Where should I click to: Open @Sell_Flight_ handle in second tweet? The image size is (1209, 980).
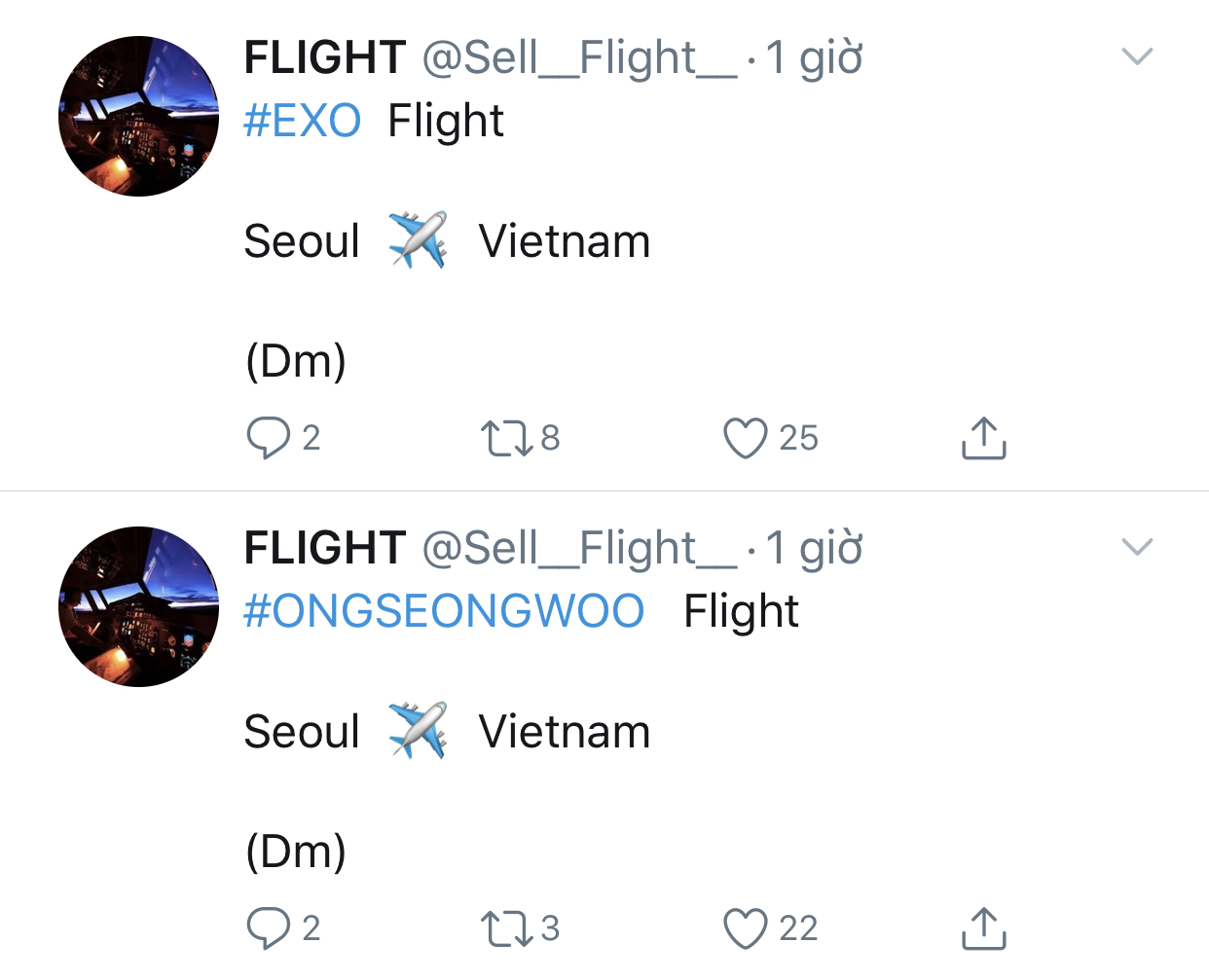579,549
